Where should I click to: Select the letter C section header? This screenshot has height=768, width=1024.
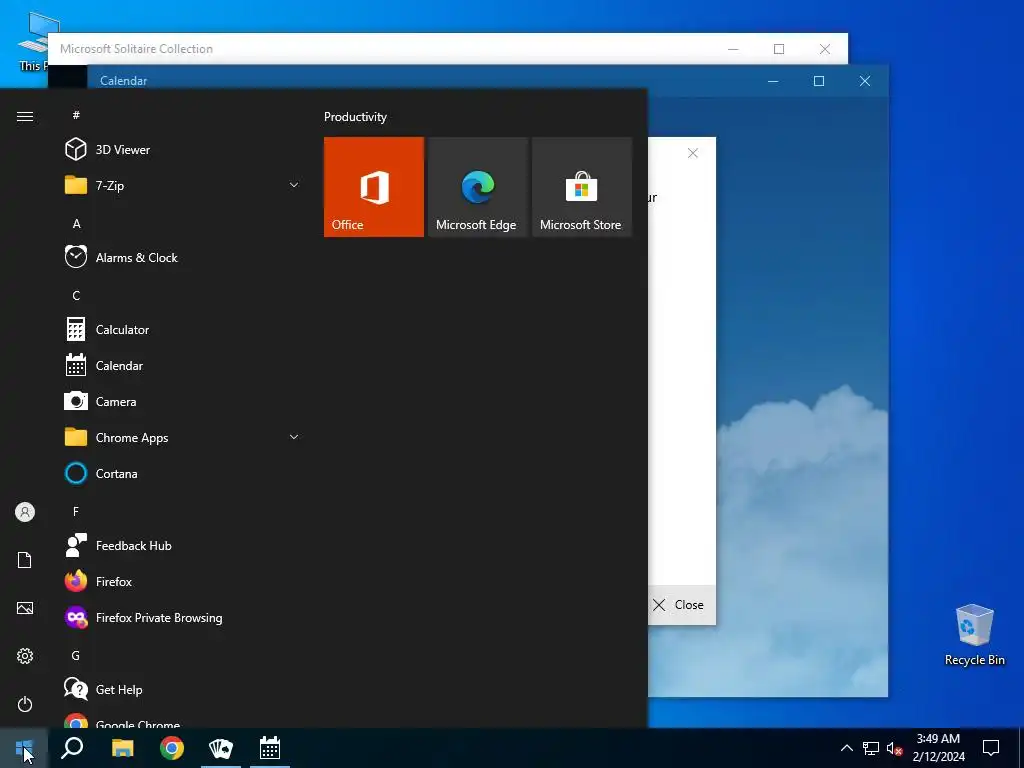coord(76,295)
